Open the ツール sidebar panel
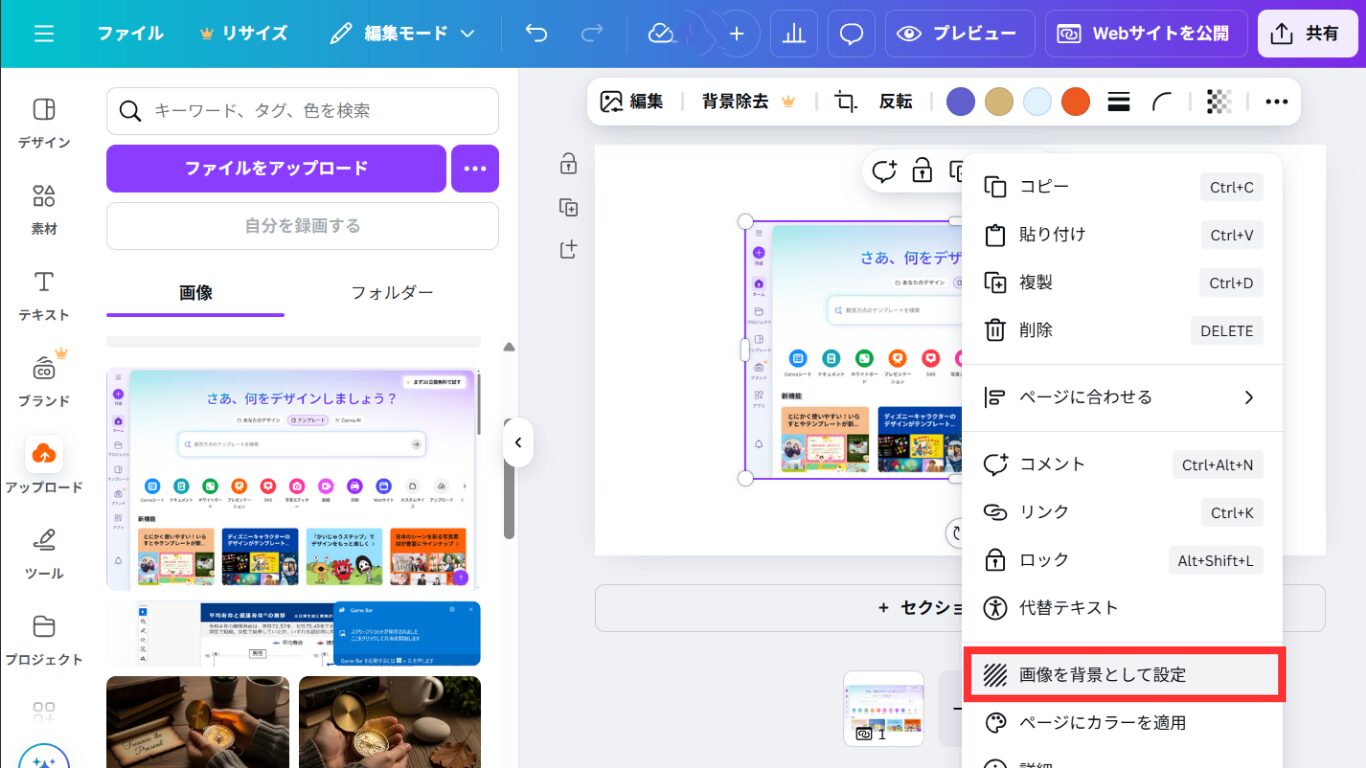 44,552
